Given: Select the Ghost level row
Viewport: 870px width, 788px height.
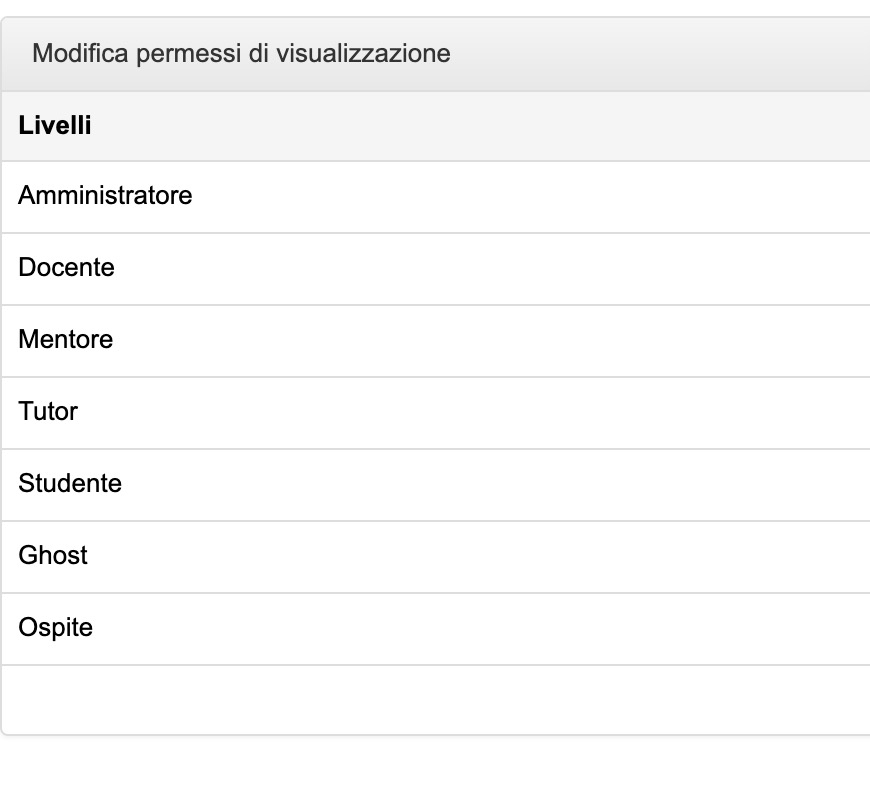Looking at the screenshot, I should [435, 556].
